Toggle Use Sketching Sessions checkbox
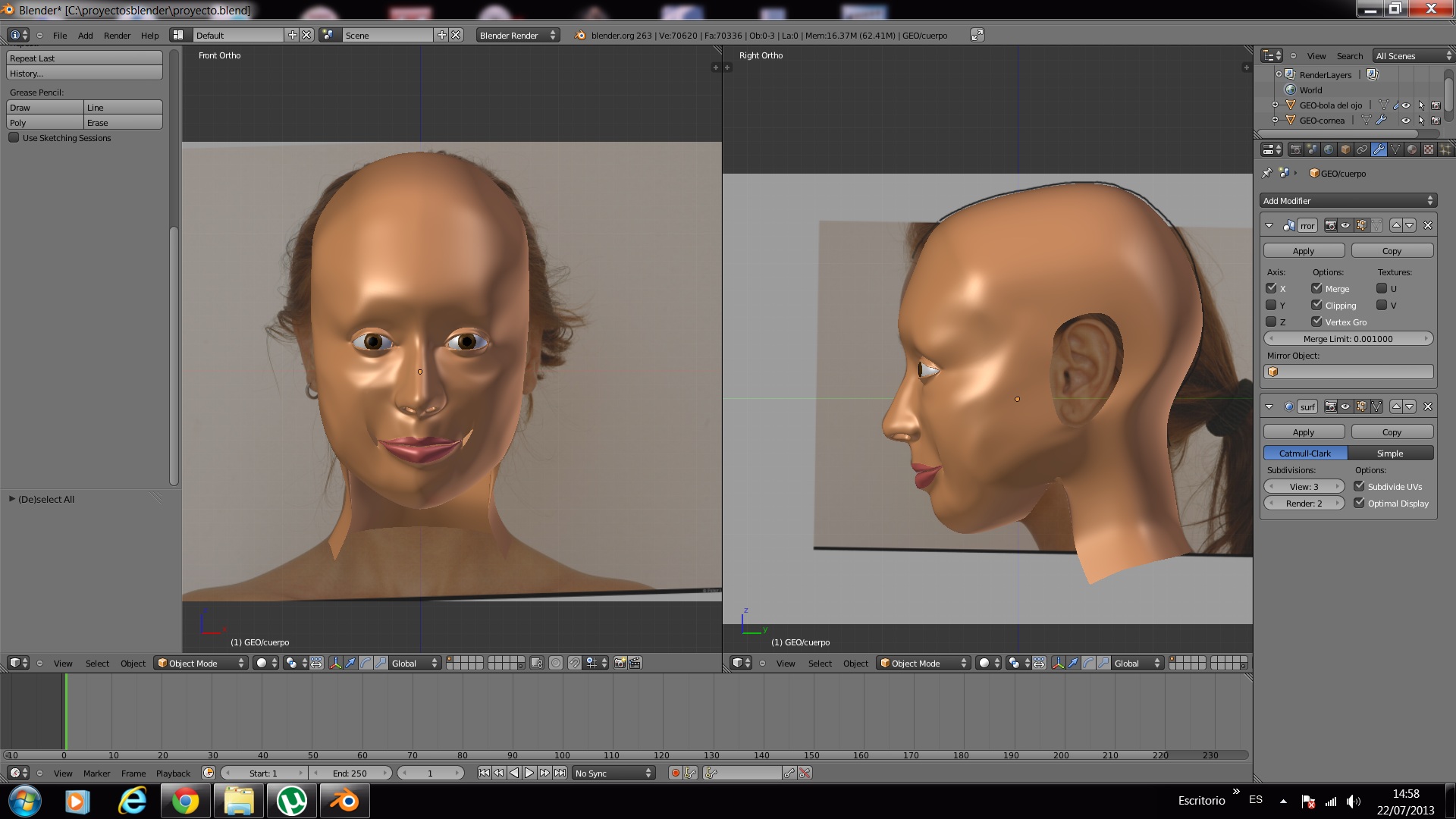Image resolution: width=1456 pixels, height=819 pixels. 14,138
